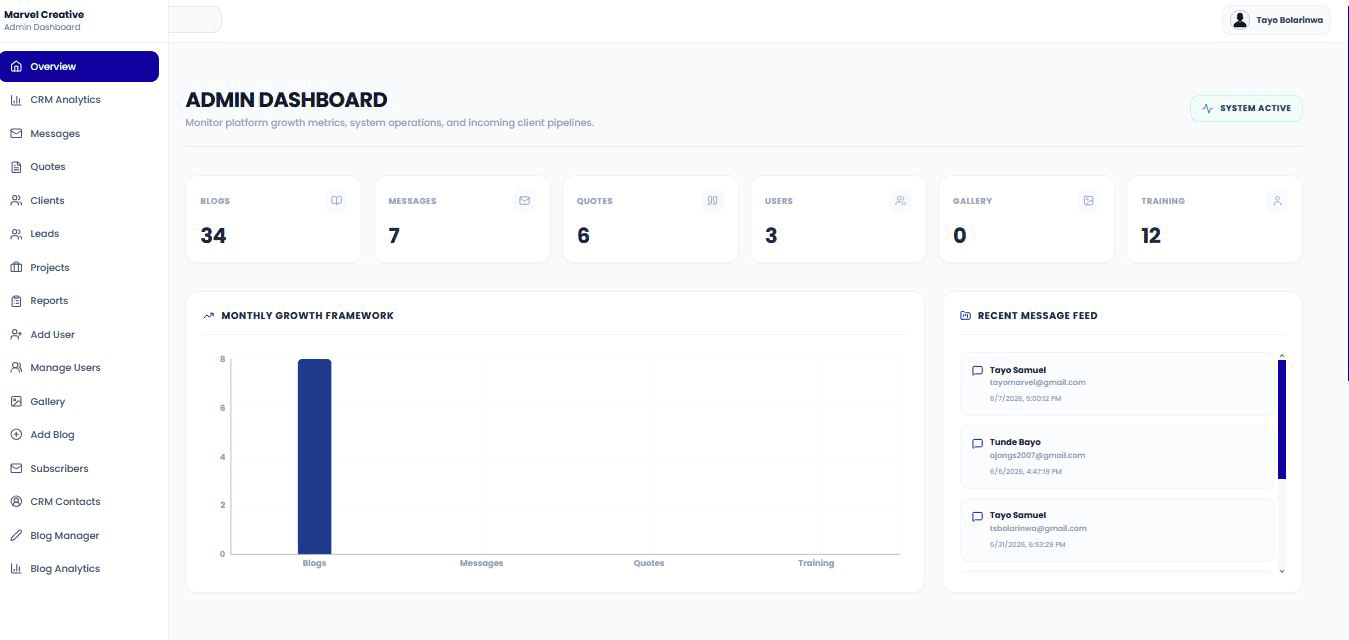Open the Overview menu item
1349x640 pixels.
point(79,67)
